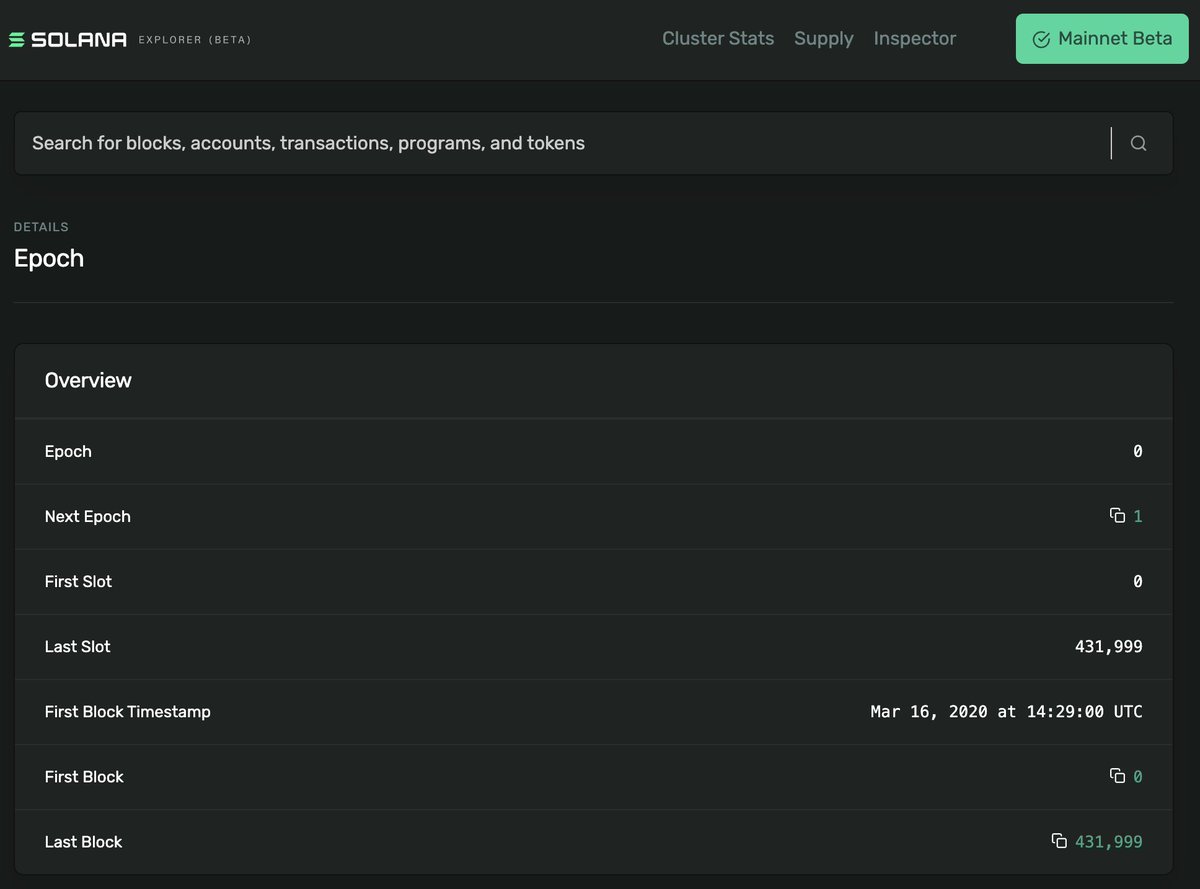Select the First Slot value 0
Viewport: 1200px width, 889px height.
click(1138, 581)
